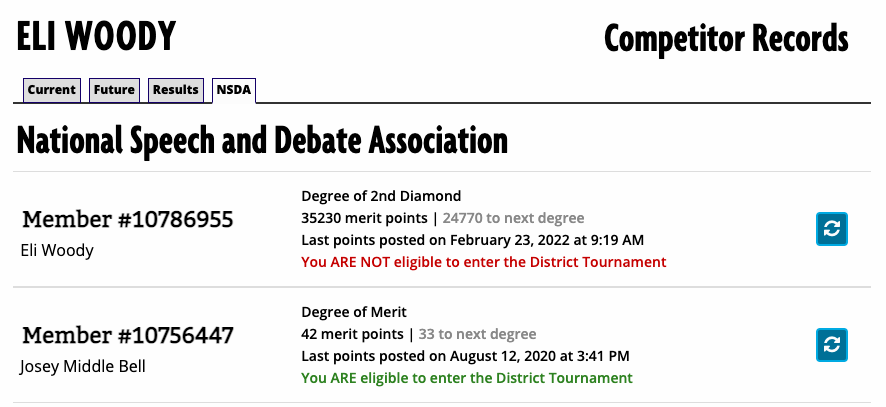Select the Member #10786955 text

click(128, 219)
